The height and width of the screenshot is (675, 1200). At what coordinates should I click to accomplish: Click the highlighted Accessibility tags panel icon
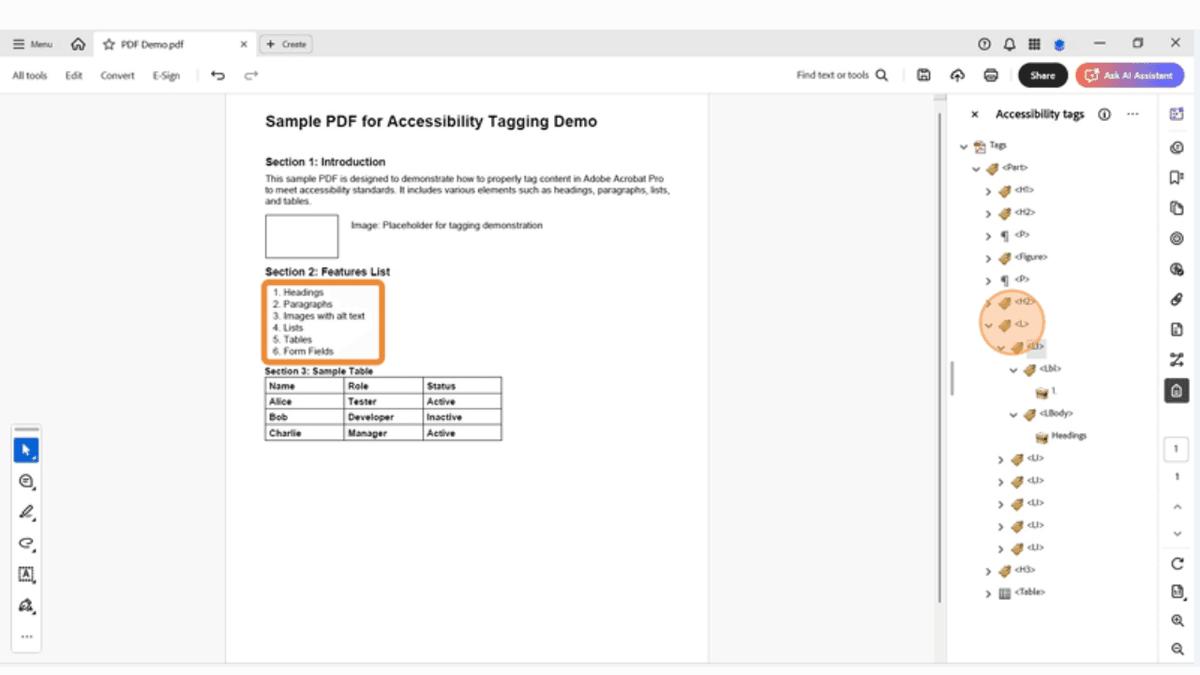1176,391
